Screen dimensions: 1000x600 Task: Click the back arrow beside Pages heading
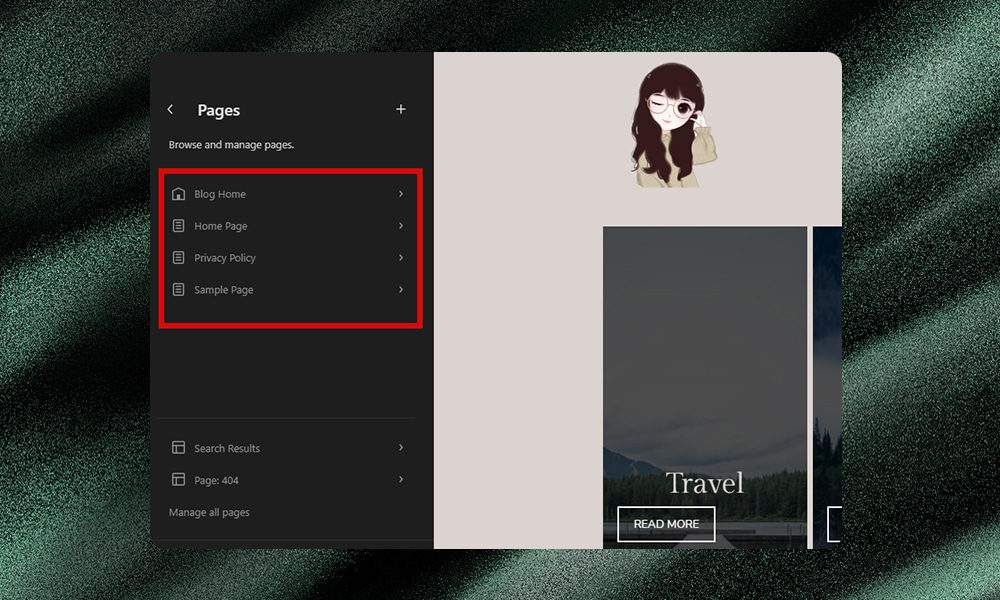point(170,109)
